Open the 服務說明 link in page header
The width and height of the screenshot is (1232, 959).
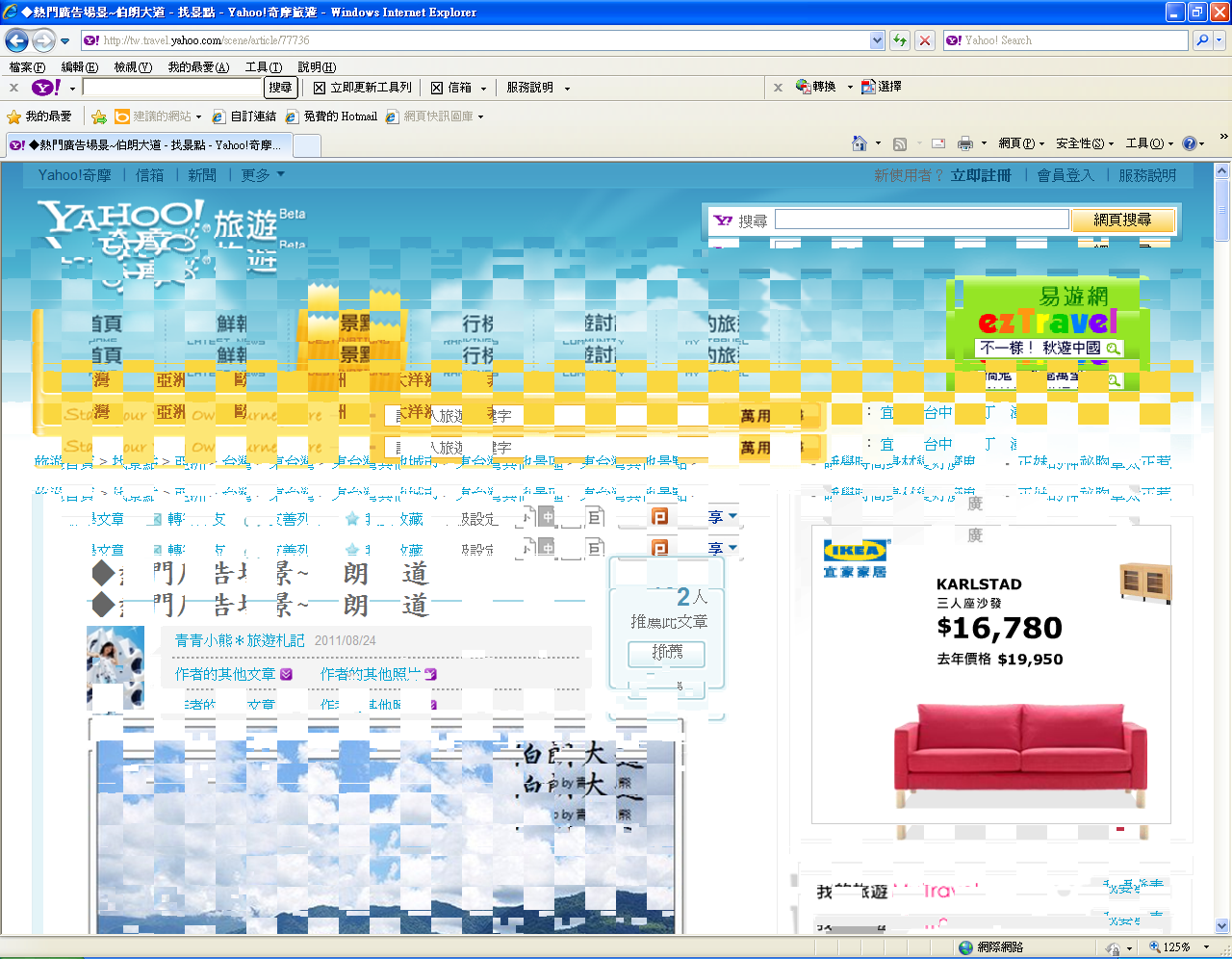[x=1147, y=175]
